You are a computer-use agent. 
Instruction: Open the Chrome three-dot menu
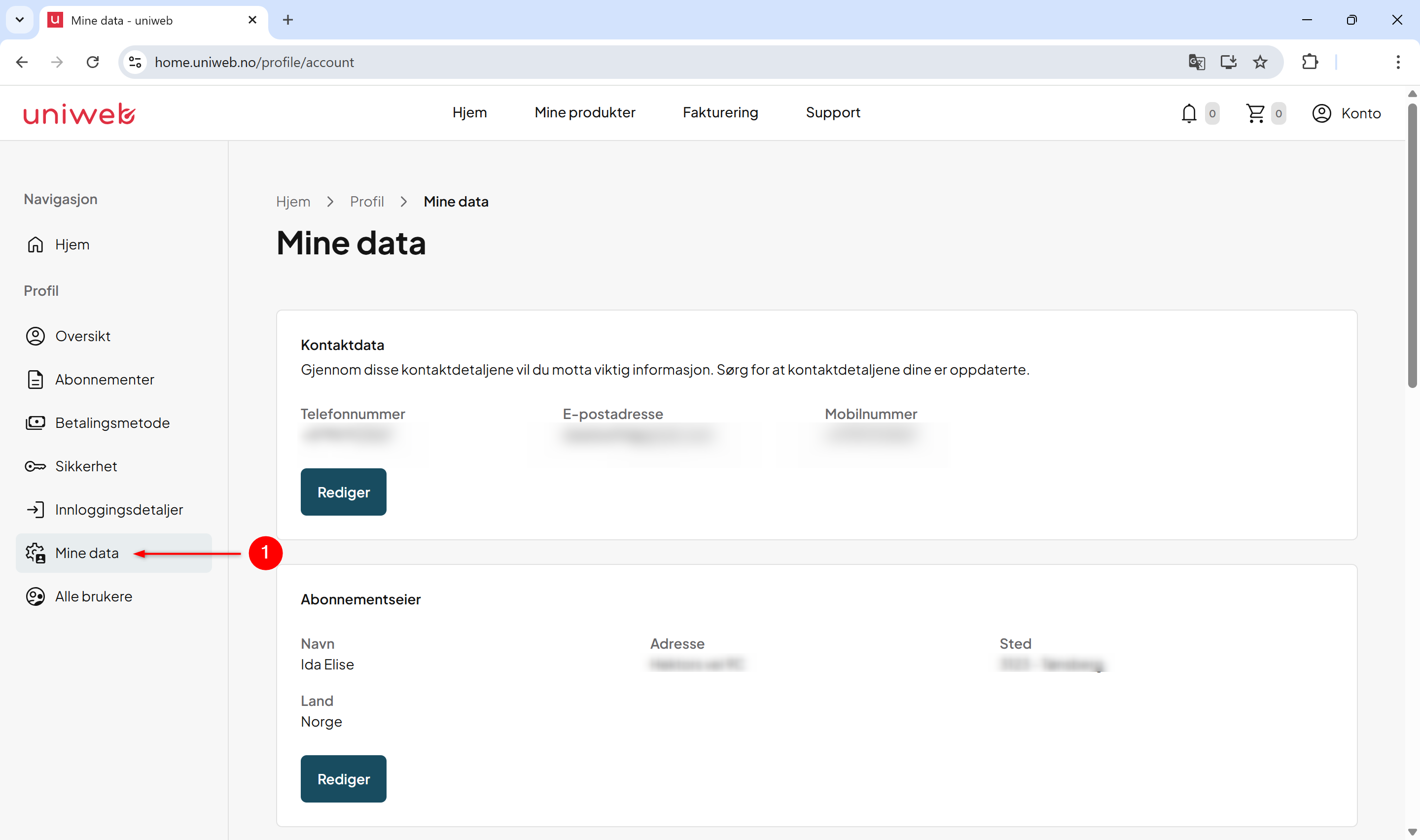(x=1398, y=62)
